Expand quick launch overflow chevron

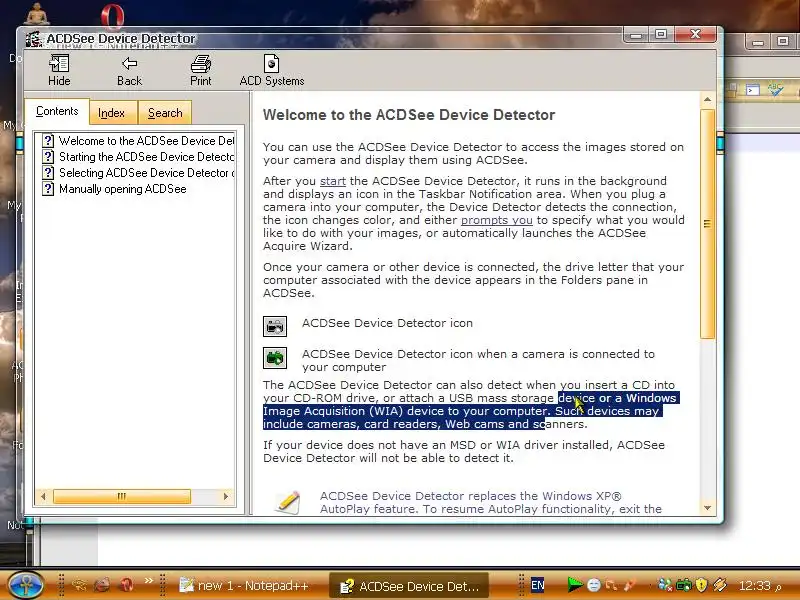[x=148, y=581]
